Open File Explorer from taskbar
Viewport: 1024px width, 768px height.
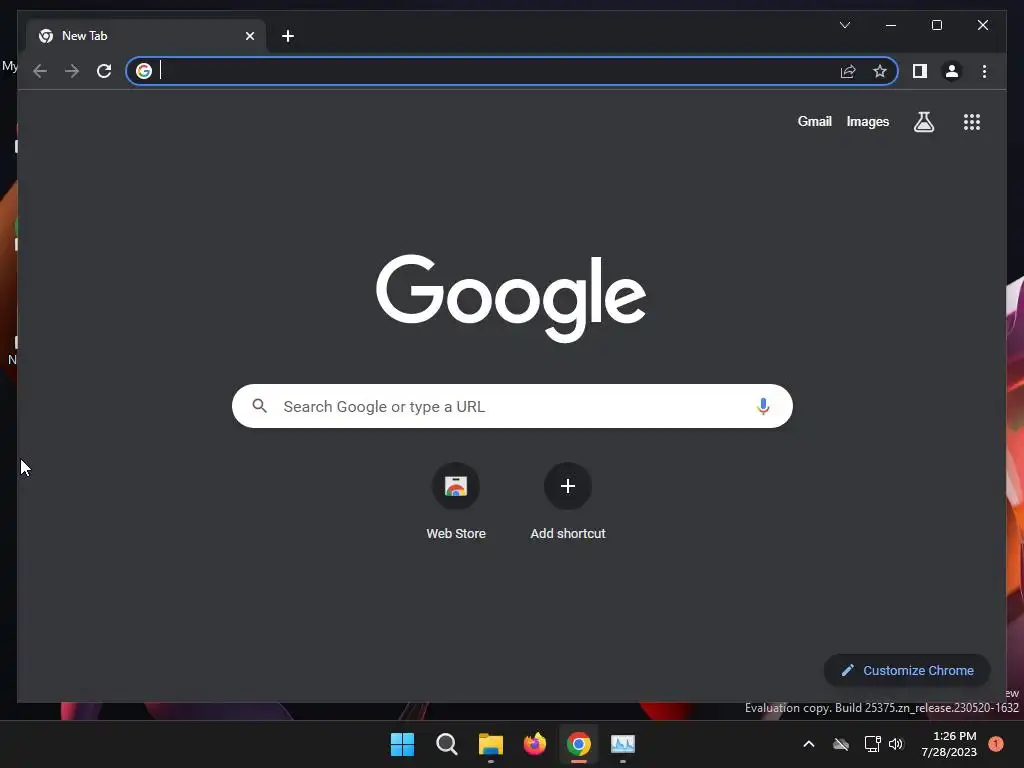[490, 744]
